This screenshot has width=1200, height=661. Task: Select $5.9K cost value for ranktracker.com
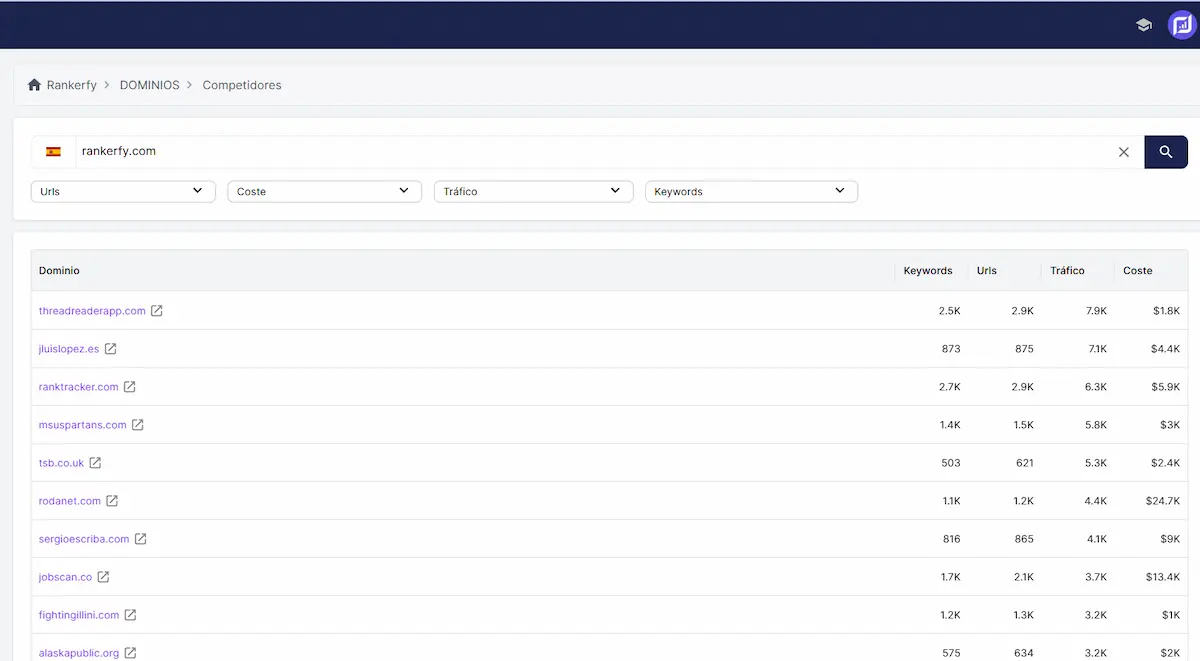(1166, 387)
